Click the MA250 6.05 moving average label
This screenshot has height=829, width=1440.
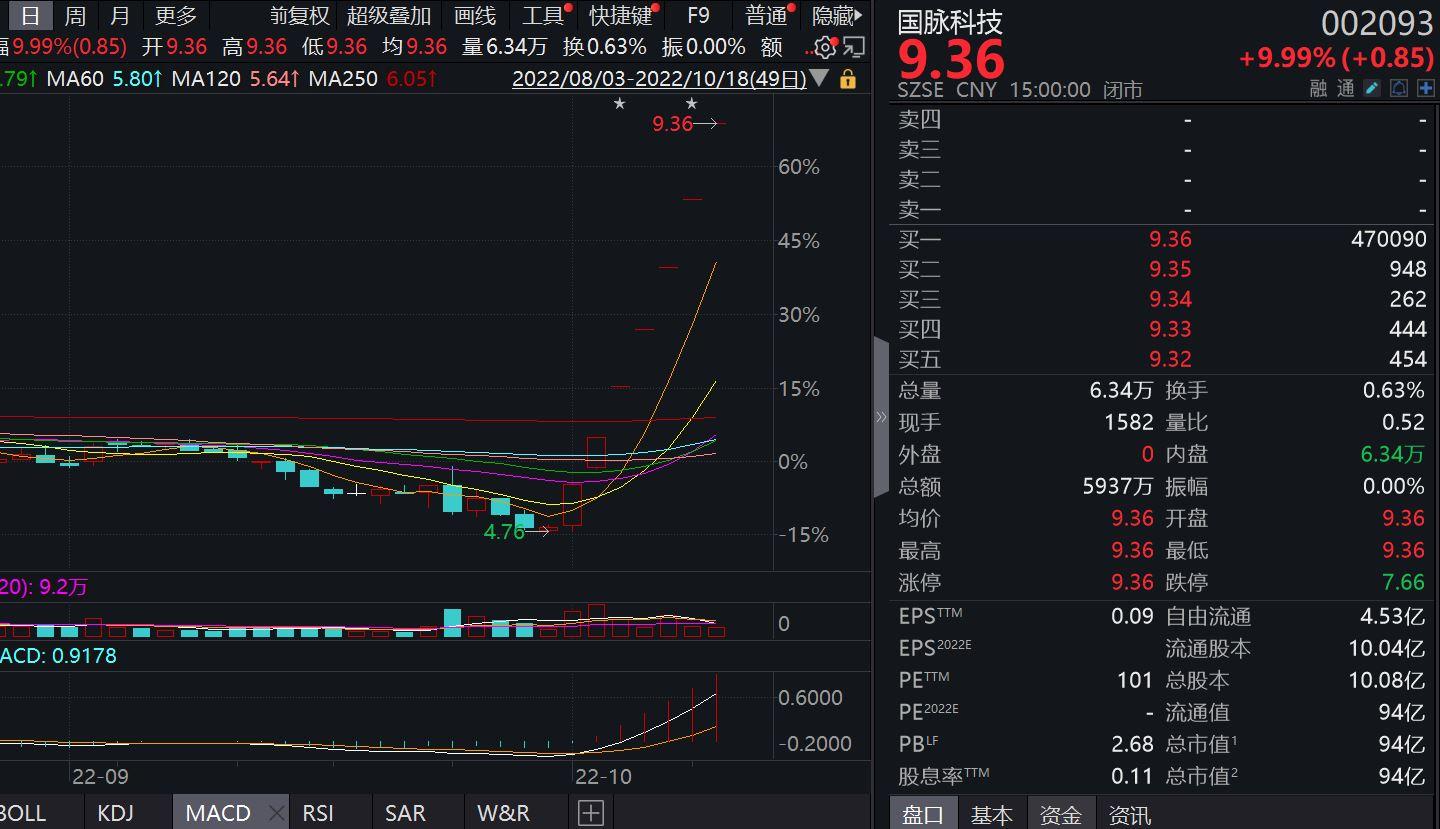pos(373,78)
